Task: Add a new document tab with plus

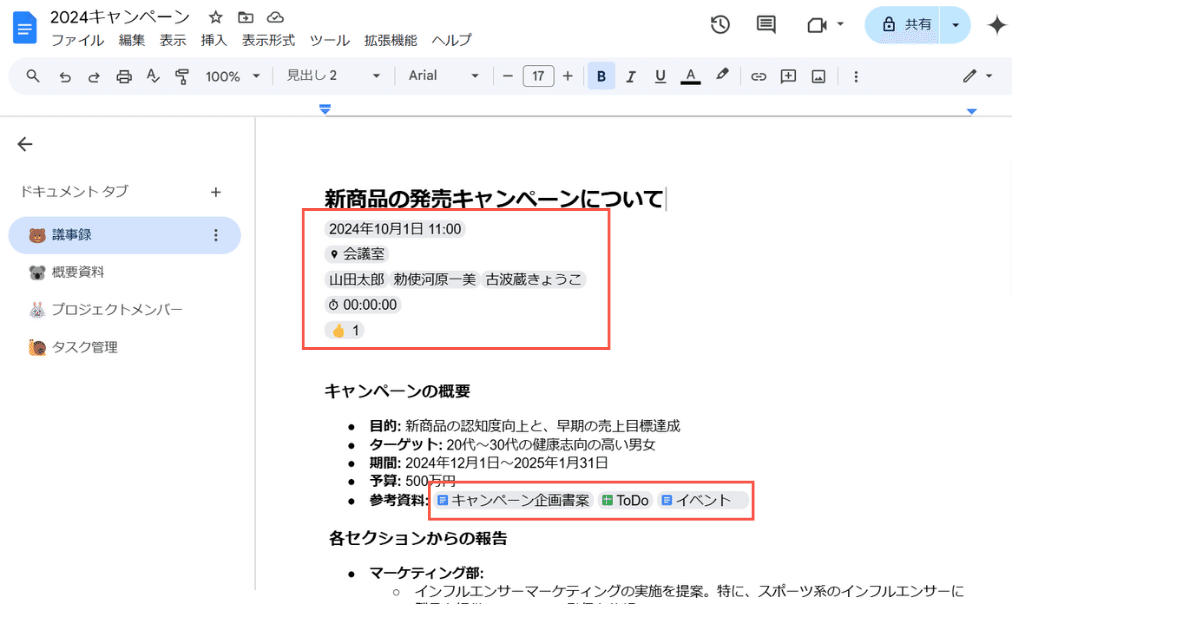Action: click(x=215, y=192)
